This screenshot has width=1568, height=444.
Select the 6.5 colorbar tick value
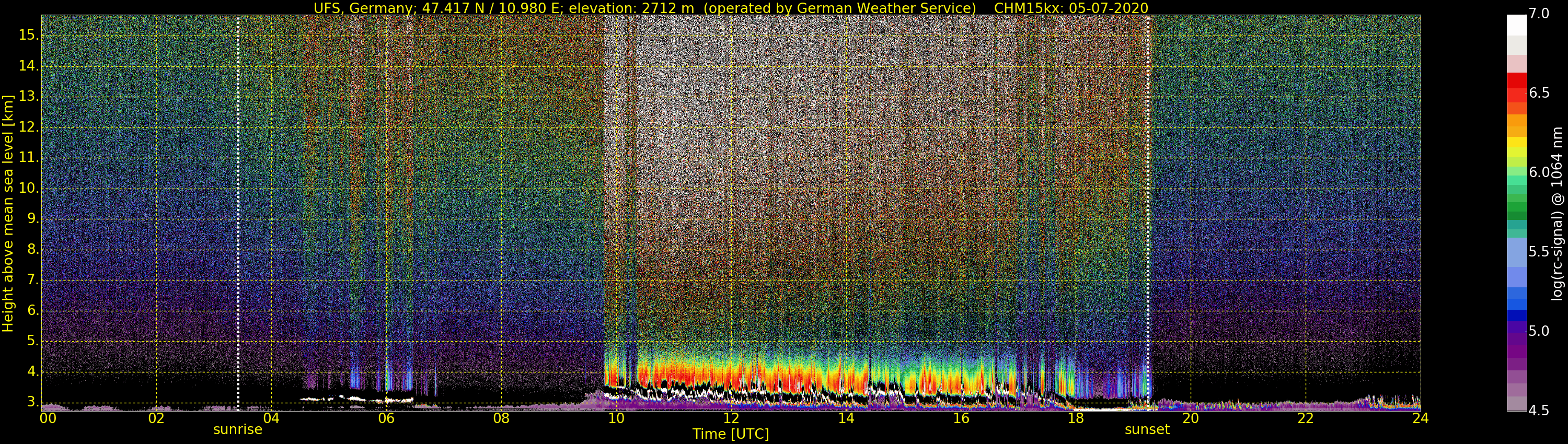click(x=1539, y=92)
